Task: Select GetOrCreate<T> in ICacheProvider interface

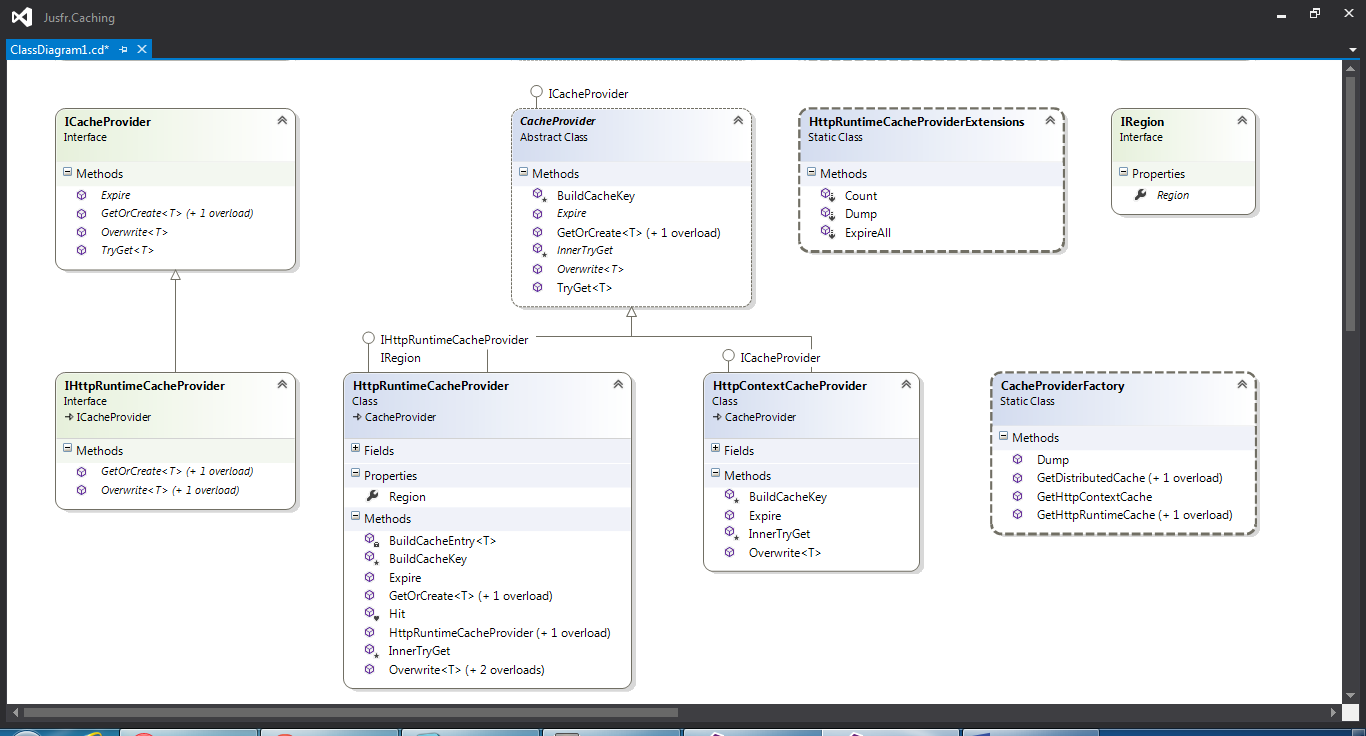Action: (x=176, y=213)
